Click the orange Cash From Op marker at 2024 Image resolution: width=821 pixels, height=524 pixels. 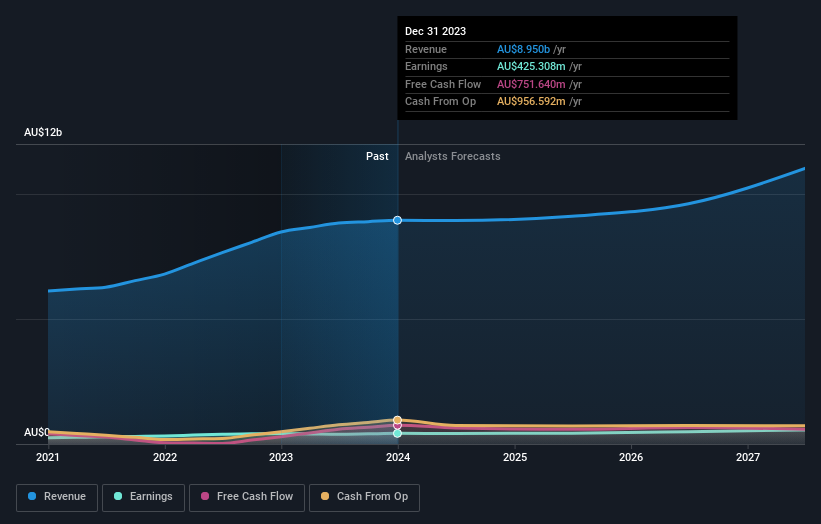(x=397, y=420)
